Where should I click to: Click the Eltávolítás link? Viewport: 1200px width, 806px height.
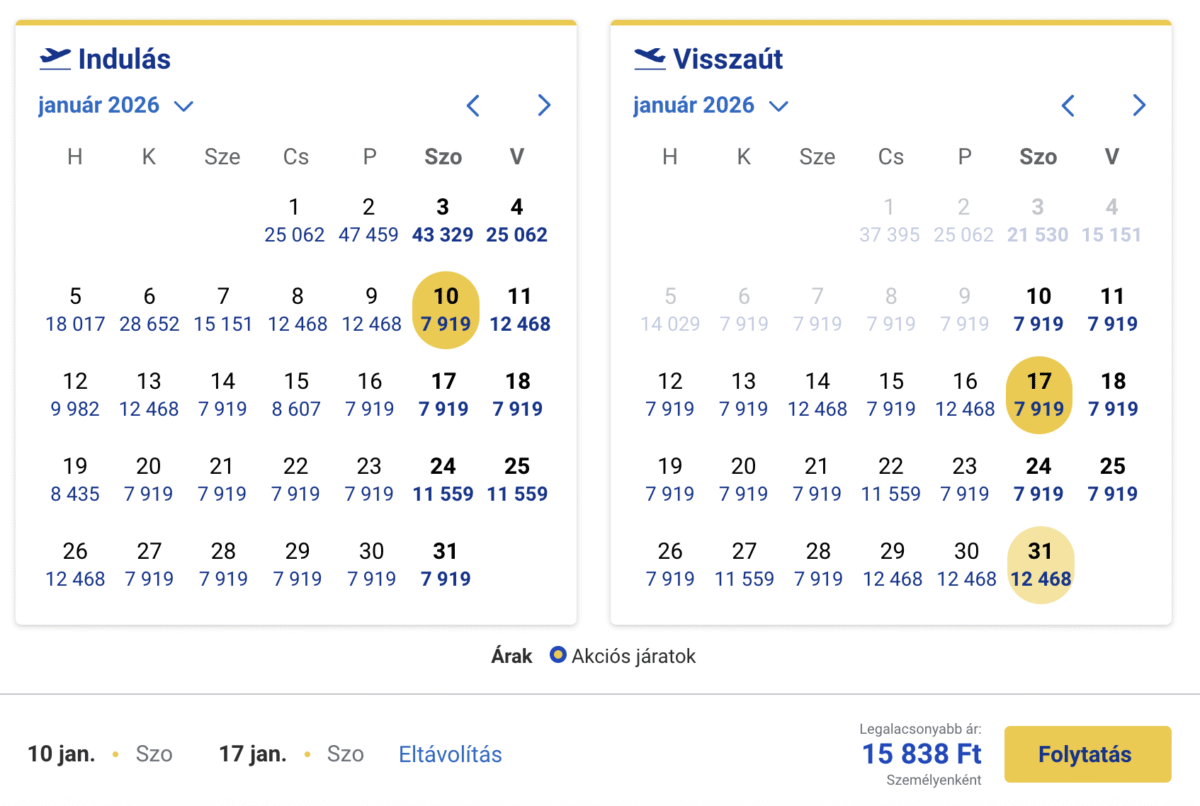point(450,754)
